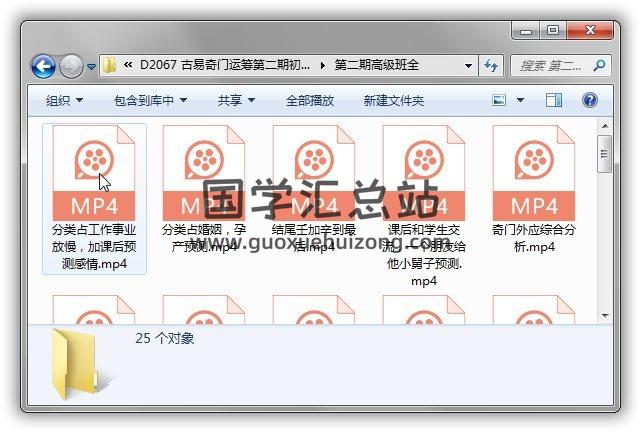Open the address bar history dropdown

(468, 66)
